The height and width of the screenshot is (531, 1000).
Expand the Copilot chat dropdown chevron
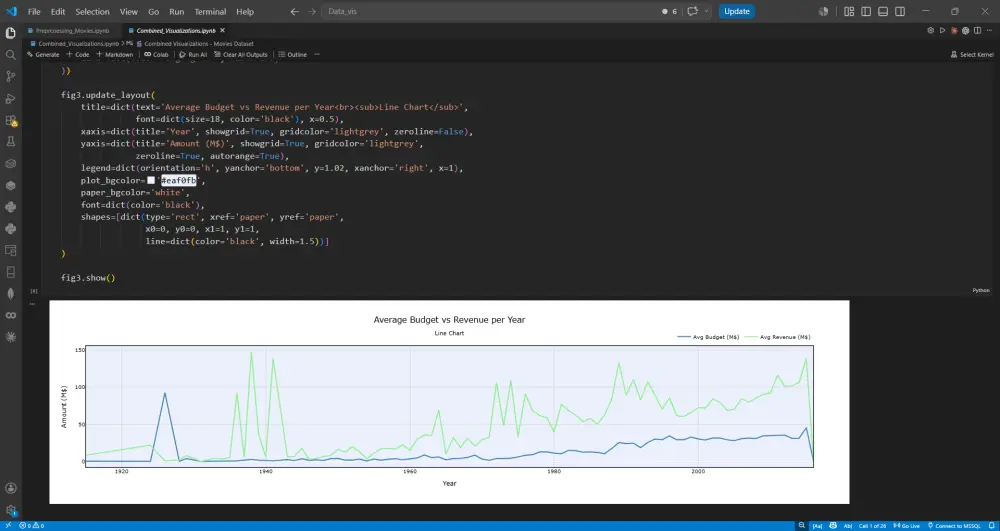(x=707, y=11)
